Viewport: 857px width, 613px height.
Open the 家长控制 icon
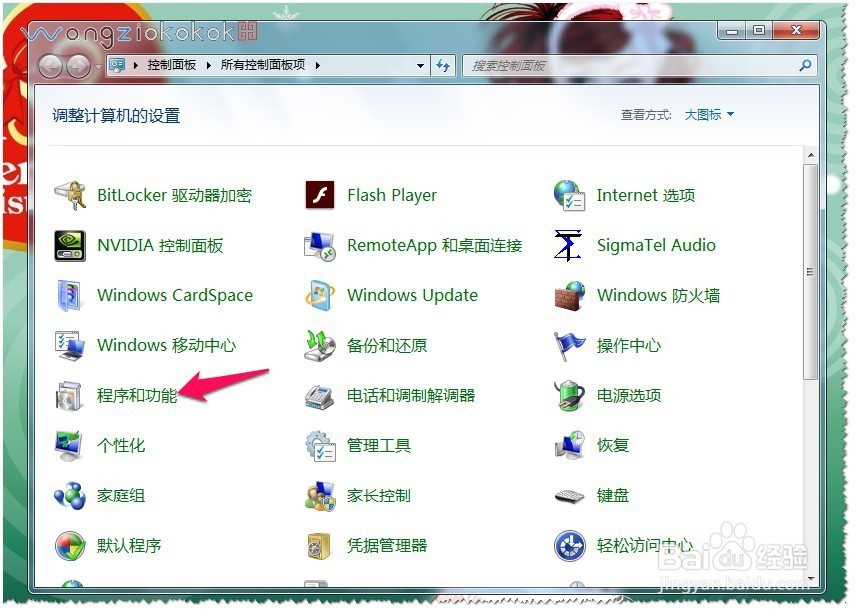(x=320, y=496)
